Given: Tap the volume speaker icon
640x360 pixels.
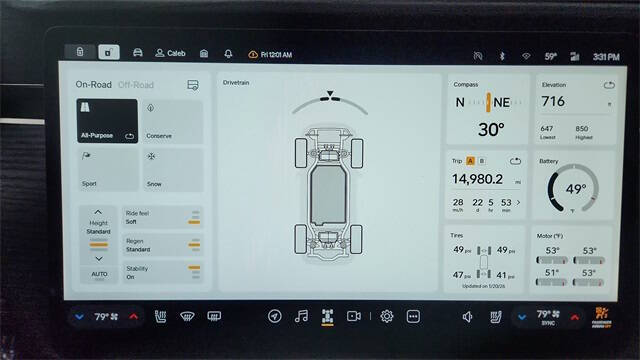Looking at the screenshot, I should click(468, 317).
